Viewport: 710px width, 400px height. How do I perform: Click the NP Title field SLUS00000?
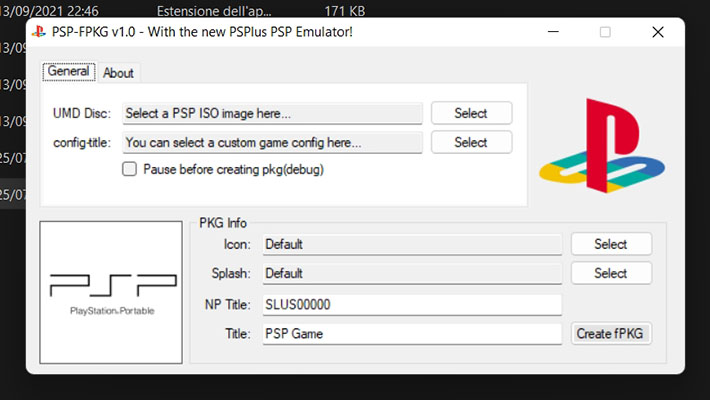(412, 304)
